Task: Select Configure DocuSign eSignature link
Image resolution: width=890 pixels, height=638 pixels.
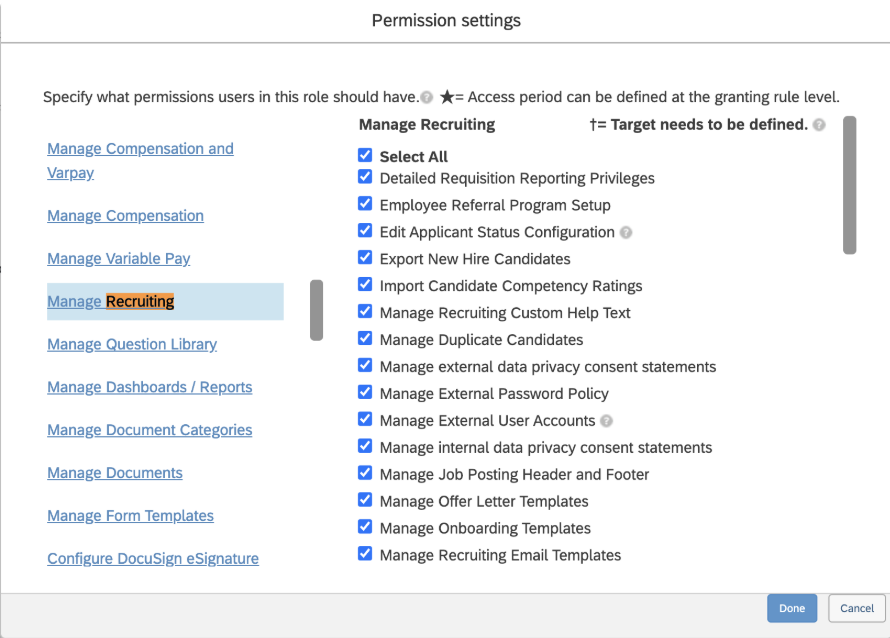Action: coord(153,559)
